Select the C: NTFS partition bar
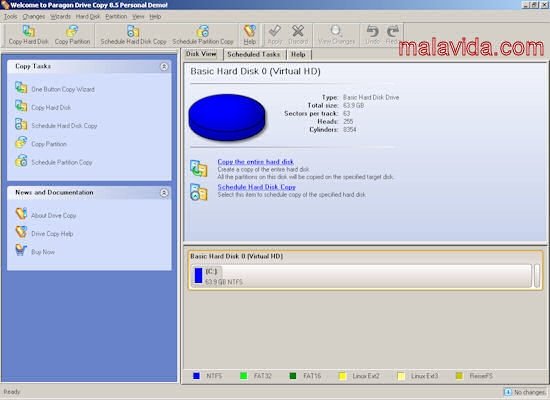The image size is (550, 400). coord(361,276)
